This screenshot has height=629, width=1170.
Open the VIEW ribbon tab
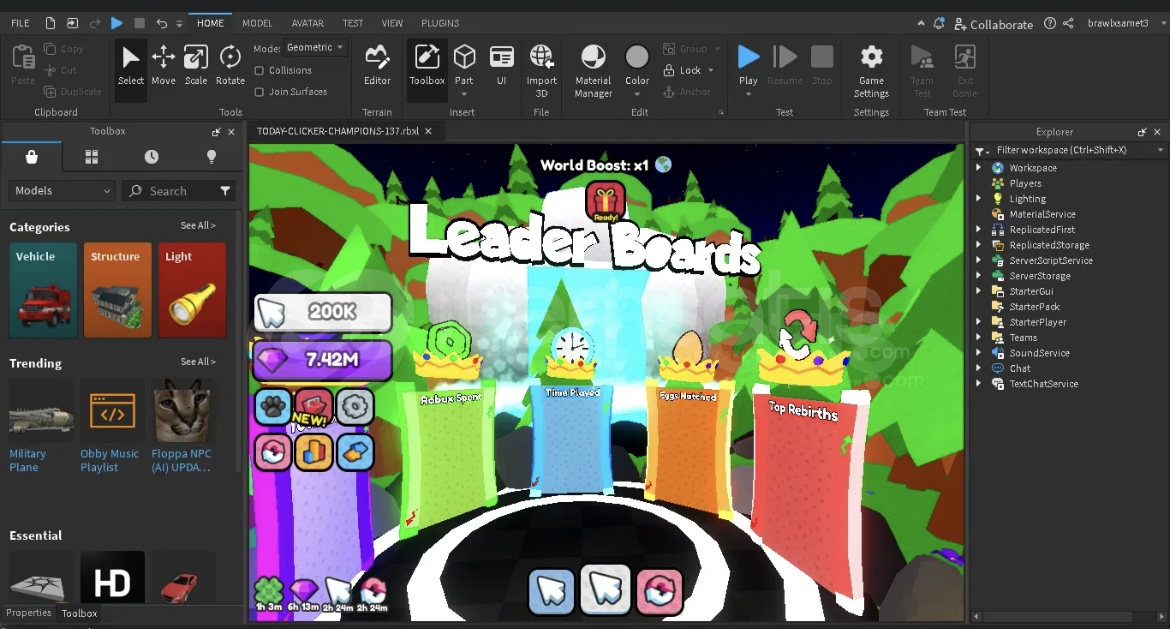tap(392, 23)
